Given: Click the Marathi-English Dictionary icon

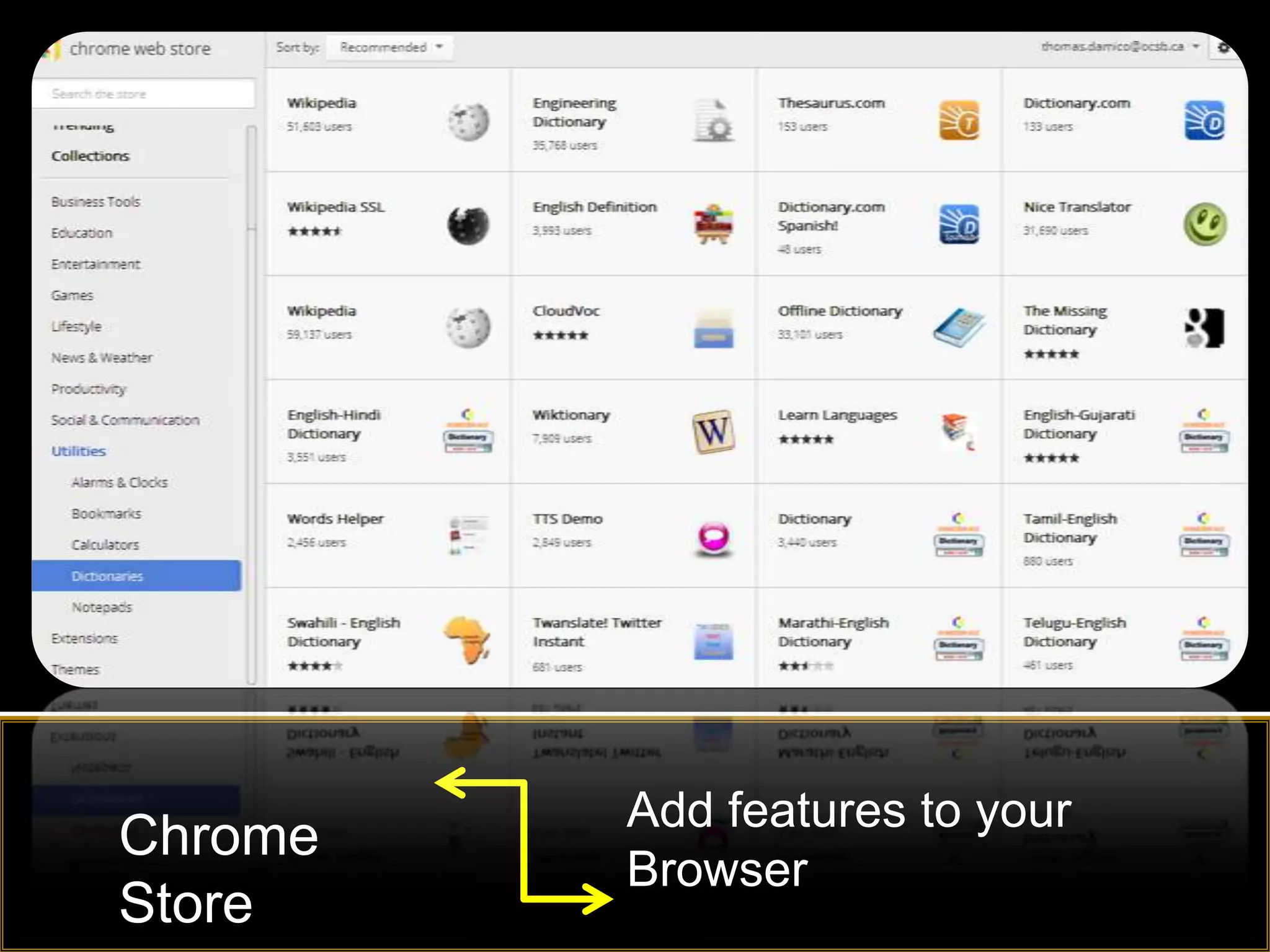Looking at the screenshot, I should tap(959, 639).
